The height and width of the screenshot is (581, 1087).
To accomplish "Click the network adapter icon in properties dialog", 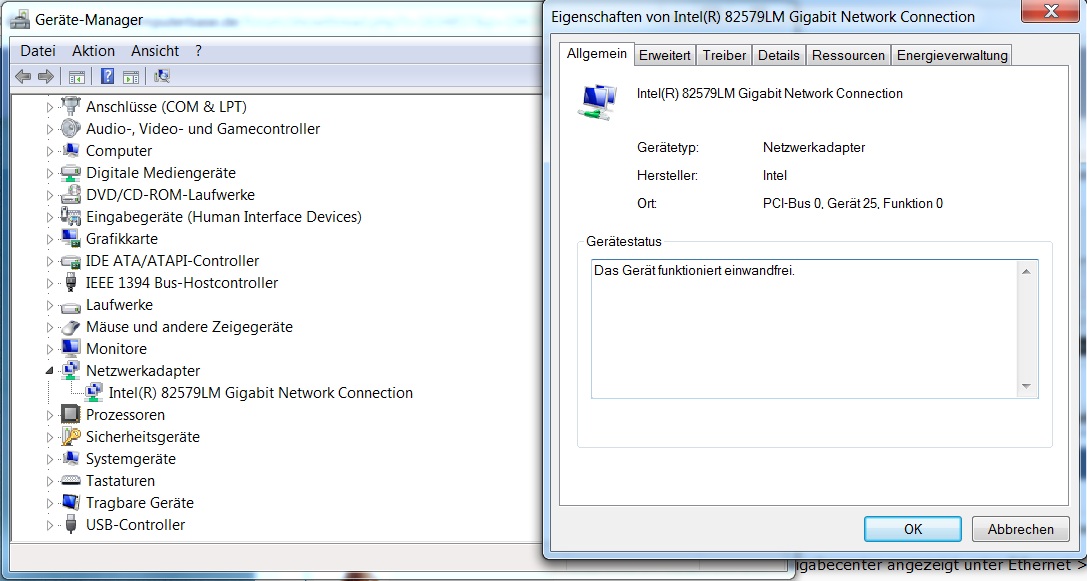I will (x=597, y=103).
